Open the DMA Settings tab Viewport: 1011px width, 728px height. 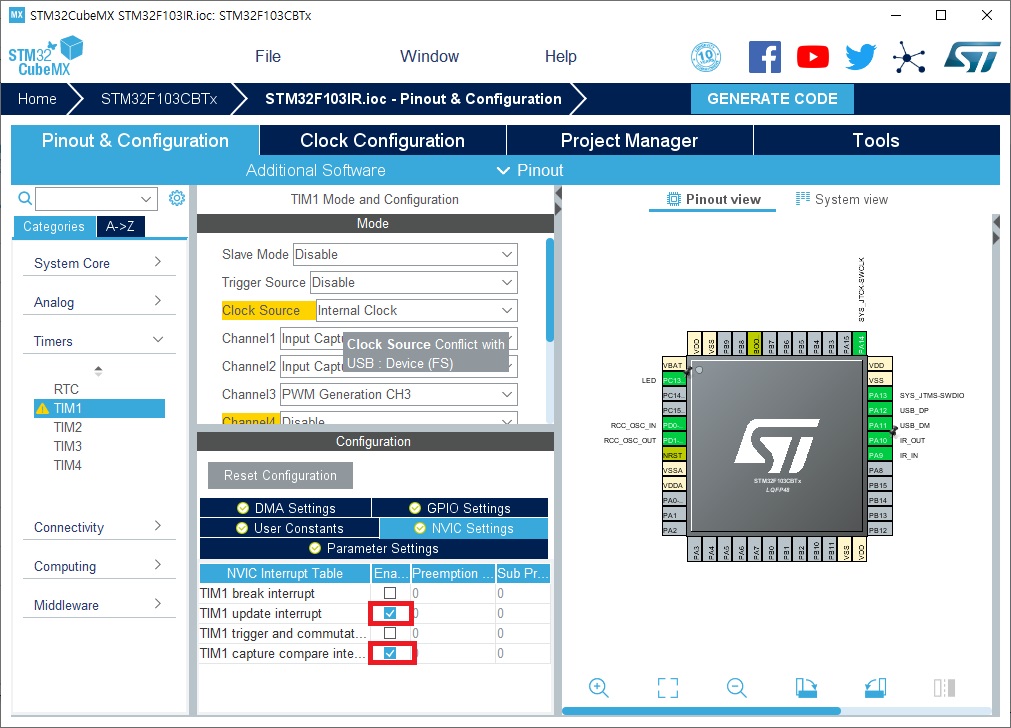(x=286, y=507)
